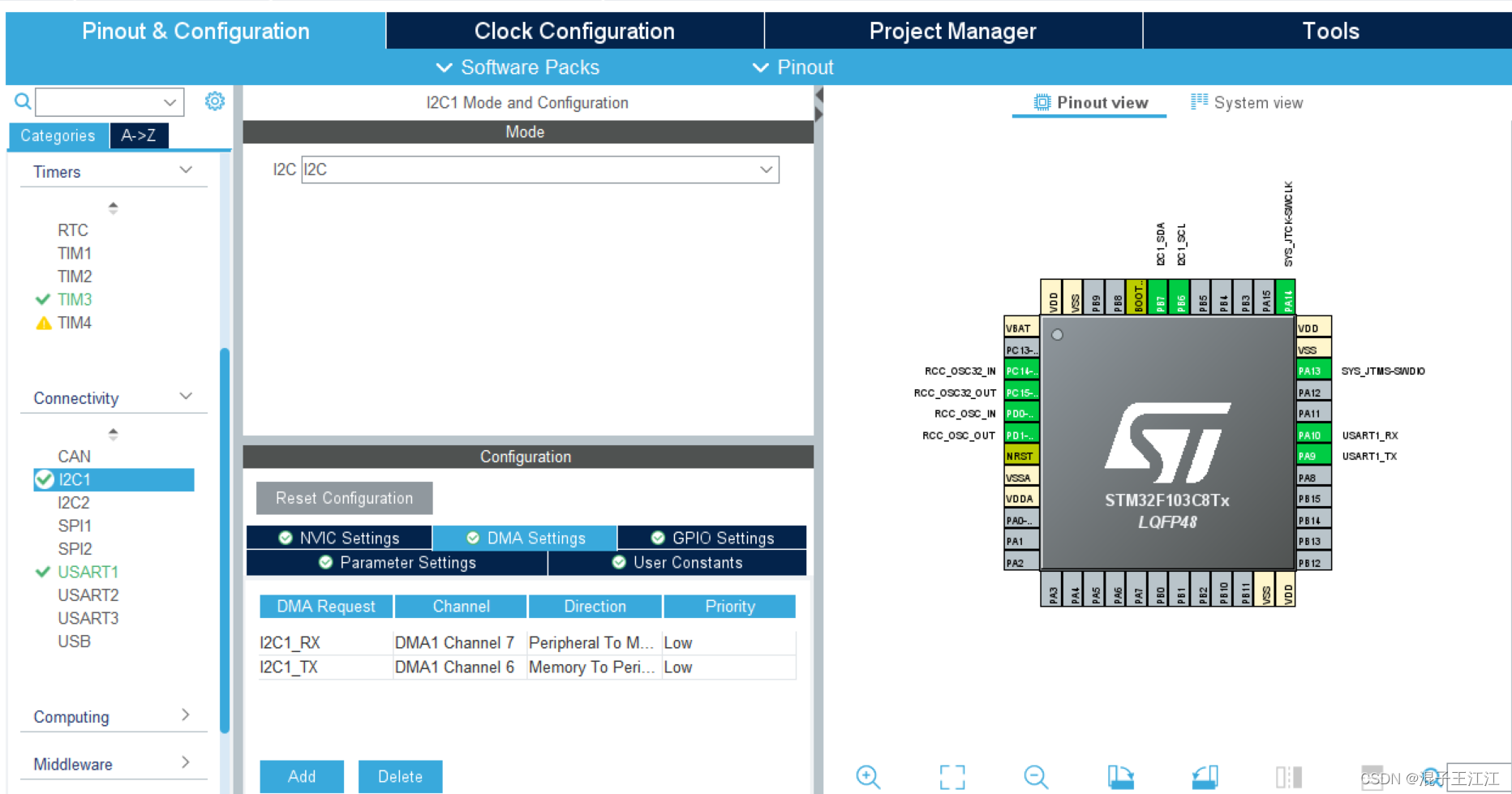Viewport: 1512px width, 794px height.
Task: Zoom in on the chip pinout
Action: tap(868, 777)
